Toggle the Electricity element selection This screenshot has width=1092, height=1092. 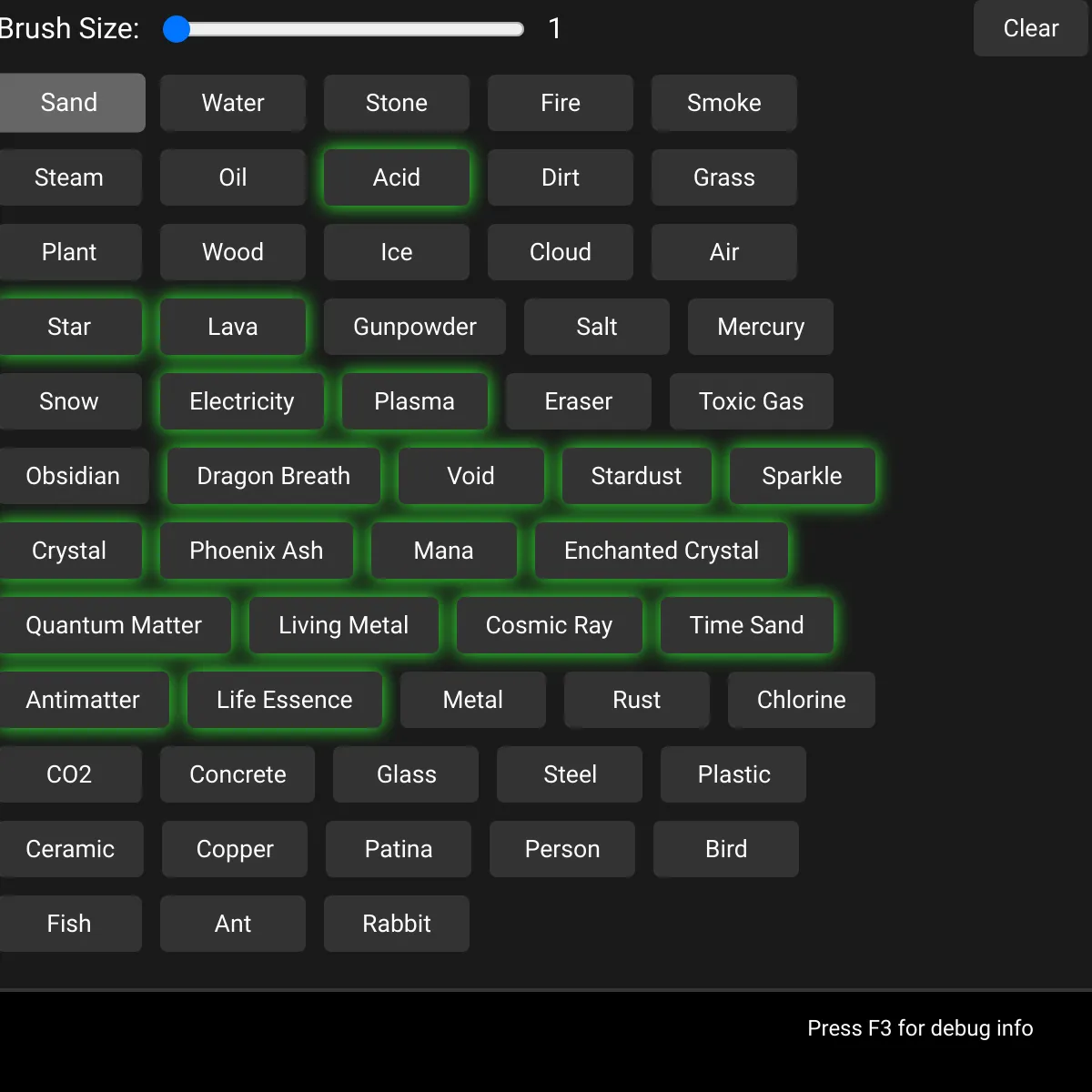[x=241, y=401]
